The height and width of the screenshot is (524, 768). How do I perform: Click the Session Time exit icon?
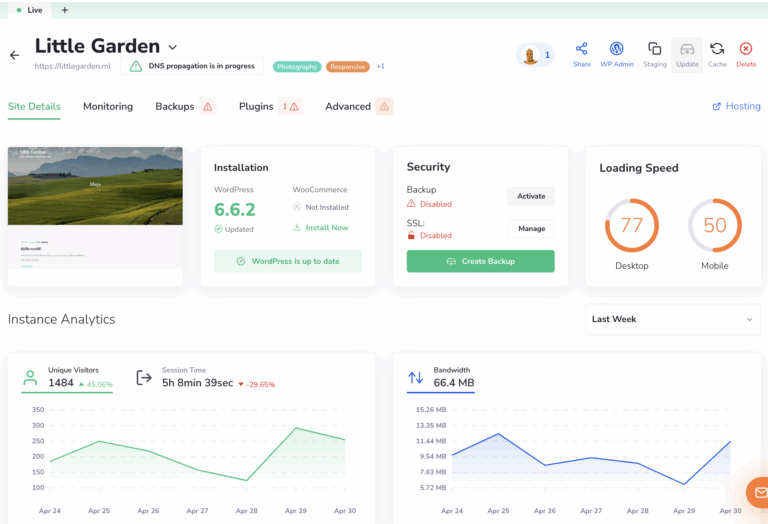144,378
